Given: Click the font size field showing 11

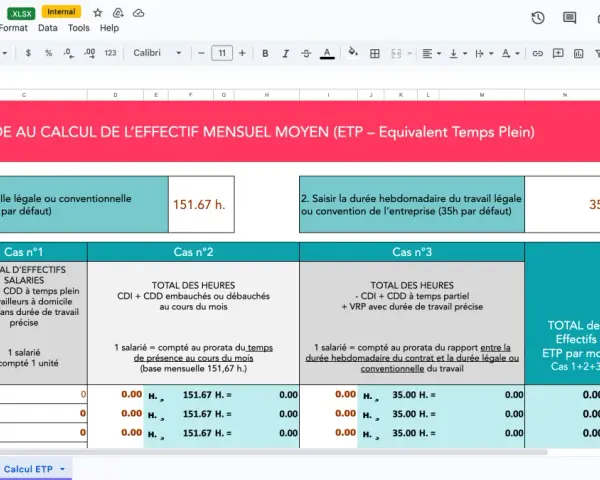Looking at the screenshot, I should (x=222, y=53).
